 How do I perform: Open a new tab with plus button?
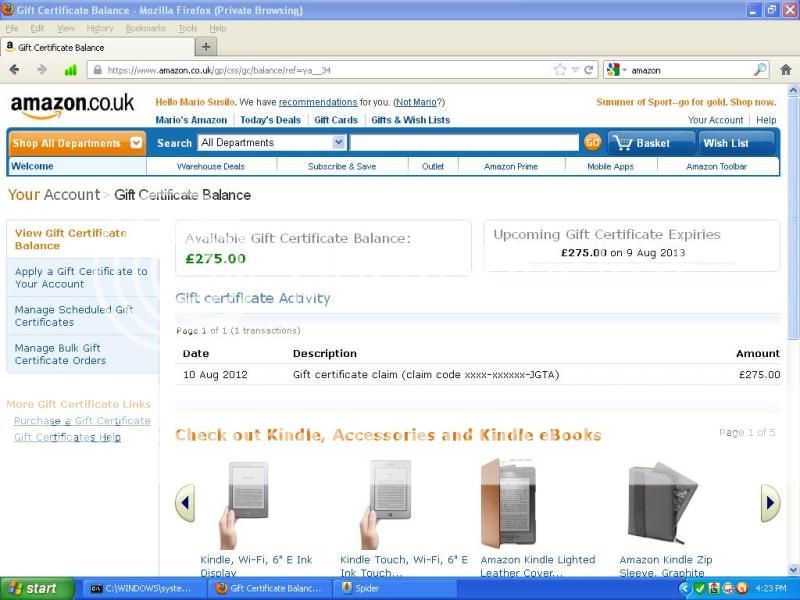[x=206, y=47]
